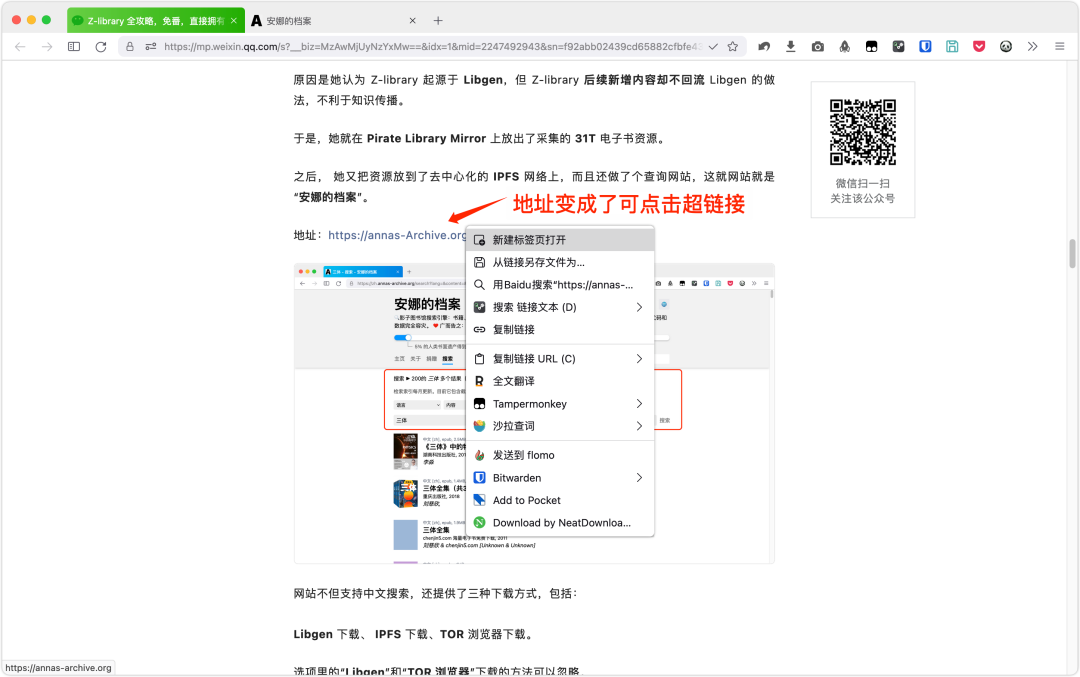Take a screenshot with the camera icon
This screenshot has height=677, width=1080.
817,47
